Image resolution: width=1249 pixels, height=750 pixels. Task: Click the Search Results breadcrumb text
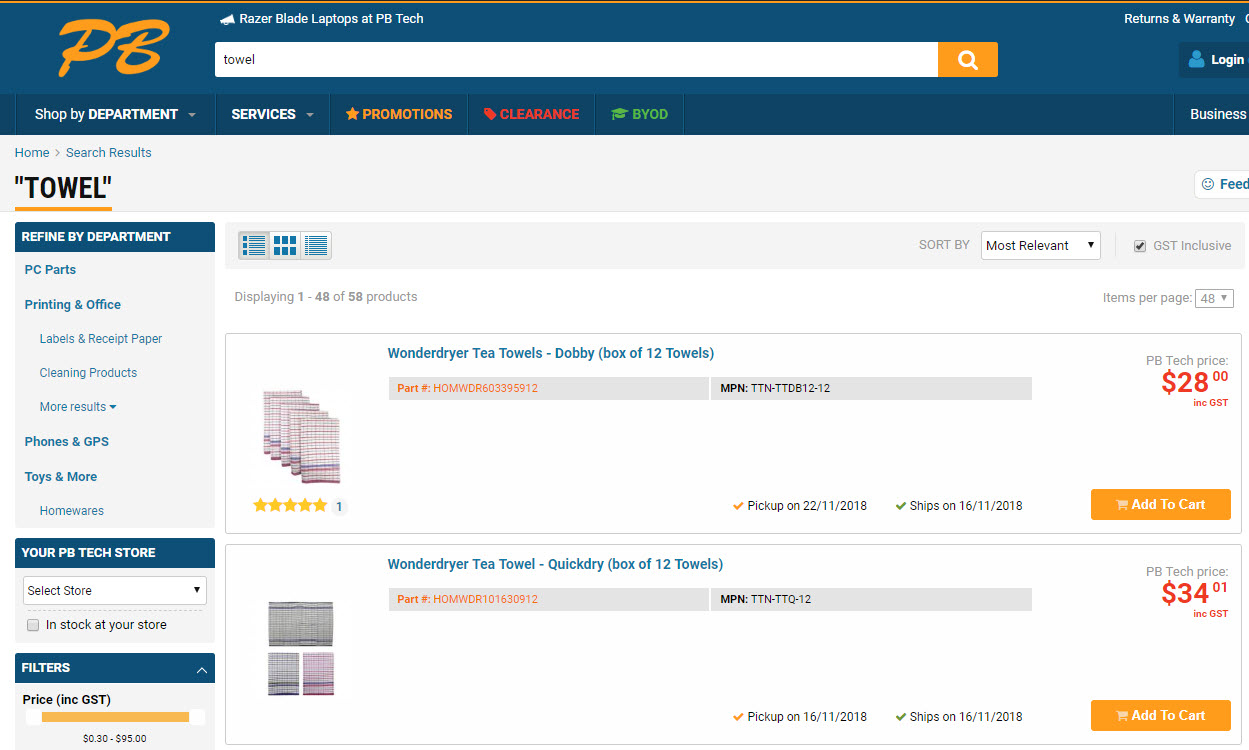[x=109, y=153]
